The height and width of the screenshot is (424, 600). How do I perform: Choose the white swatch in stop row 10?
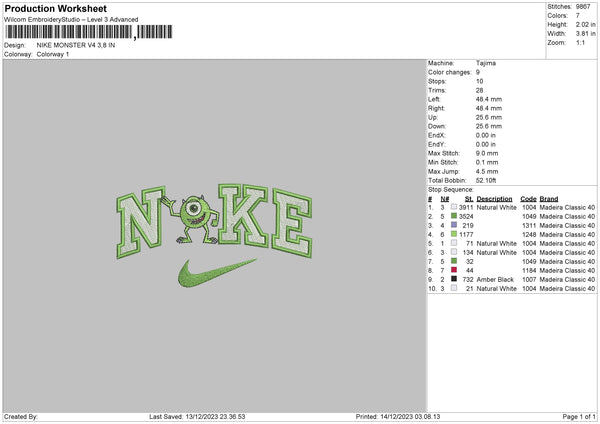pos(454,288)
